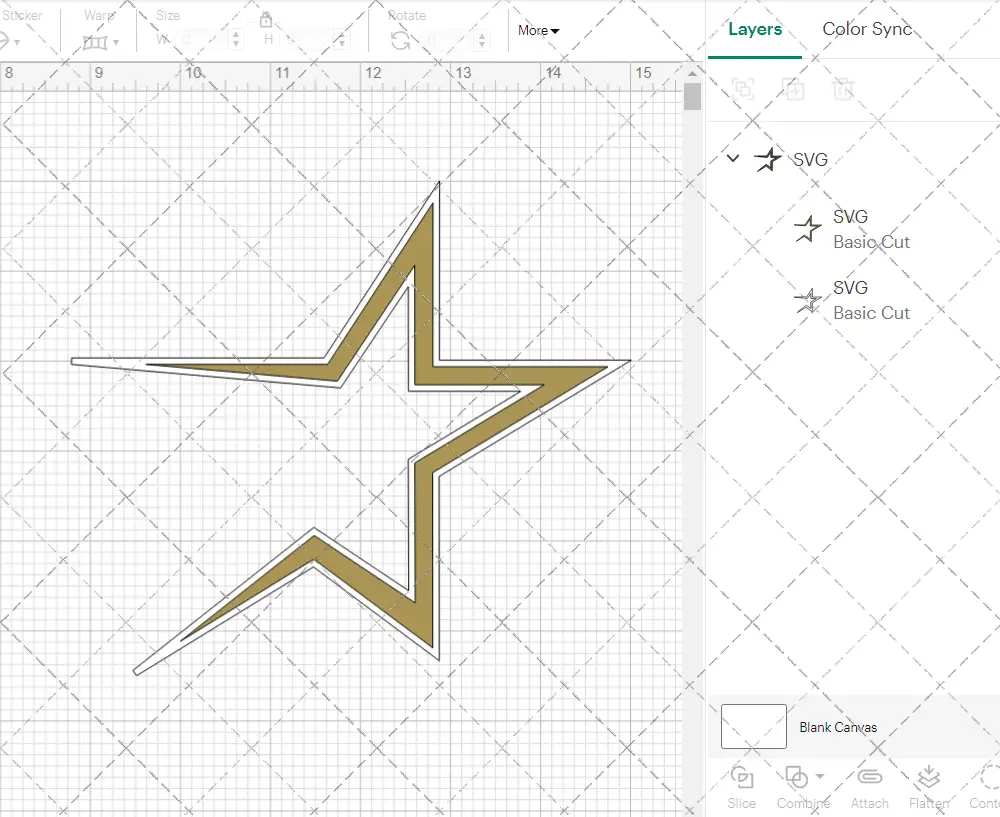The width and height of the screenshot is (1000, 817).
Task: Expand the Combine dropdown arrow
Action: tap(820, 776)
